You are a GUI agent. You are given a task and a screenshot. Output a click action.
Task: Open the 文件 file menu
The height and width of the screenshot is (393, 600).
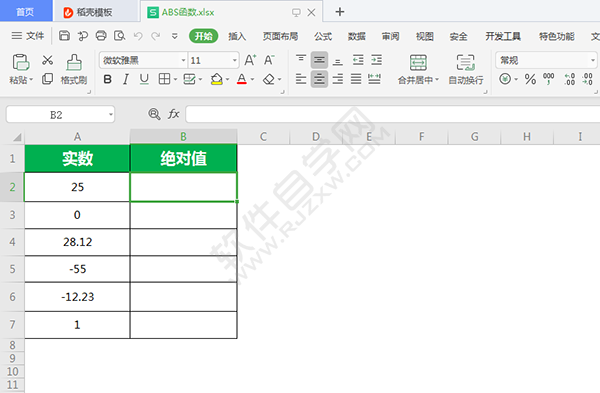(28, 36)
